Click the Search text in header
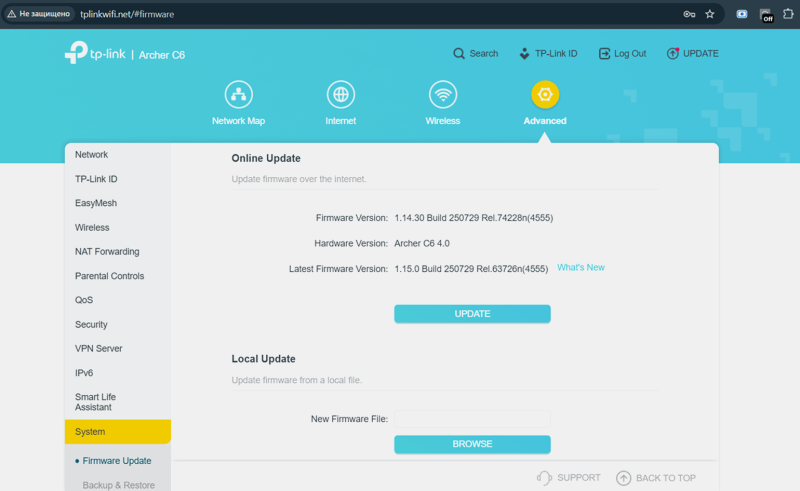Screen dimensions: 800x491 (484, 54)
